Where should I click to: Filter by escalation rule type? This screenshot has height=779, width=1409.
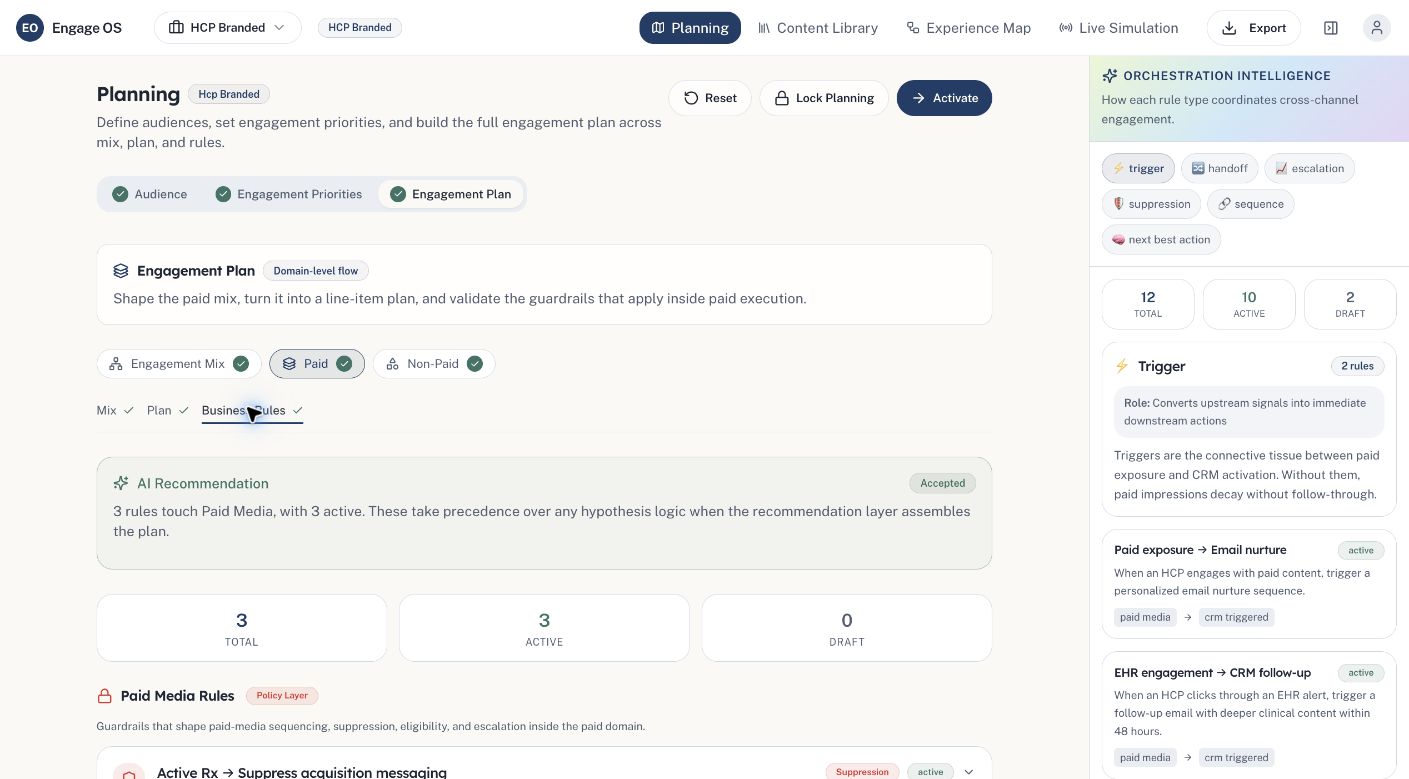pyautogui.click(x=1309, y=168)
